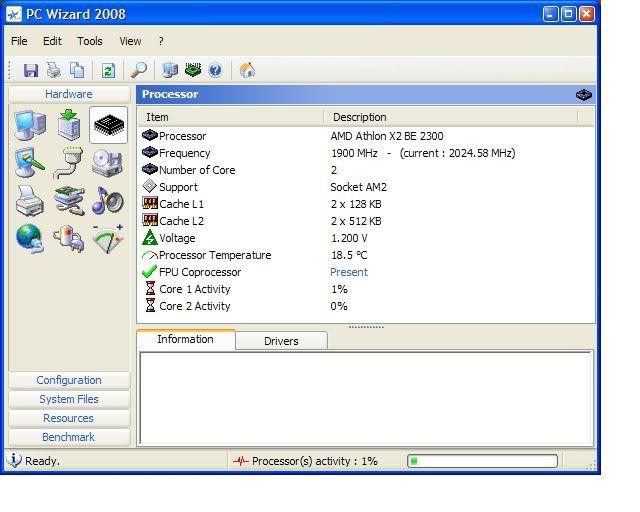The image size is (640, 512).
Task: Click the AMD Athlon X2 BE 2300 value
Action: pyautogui.click(x=387, y=136)
